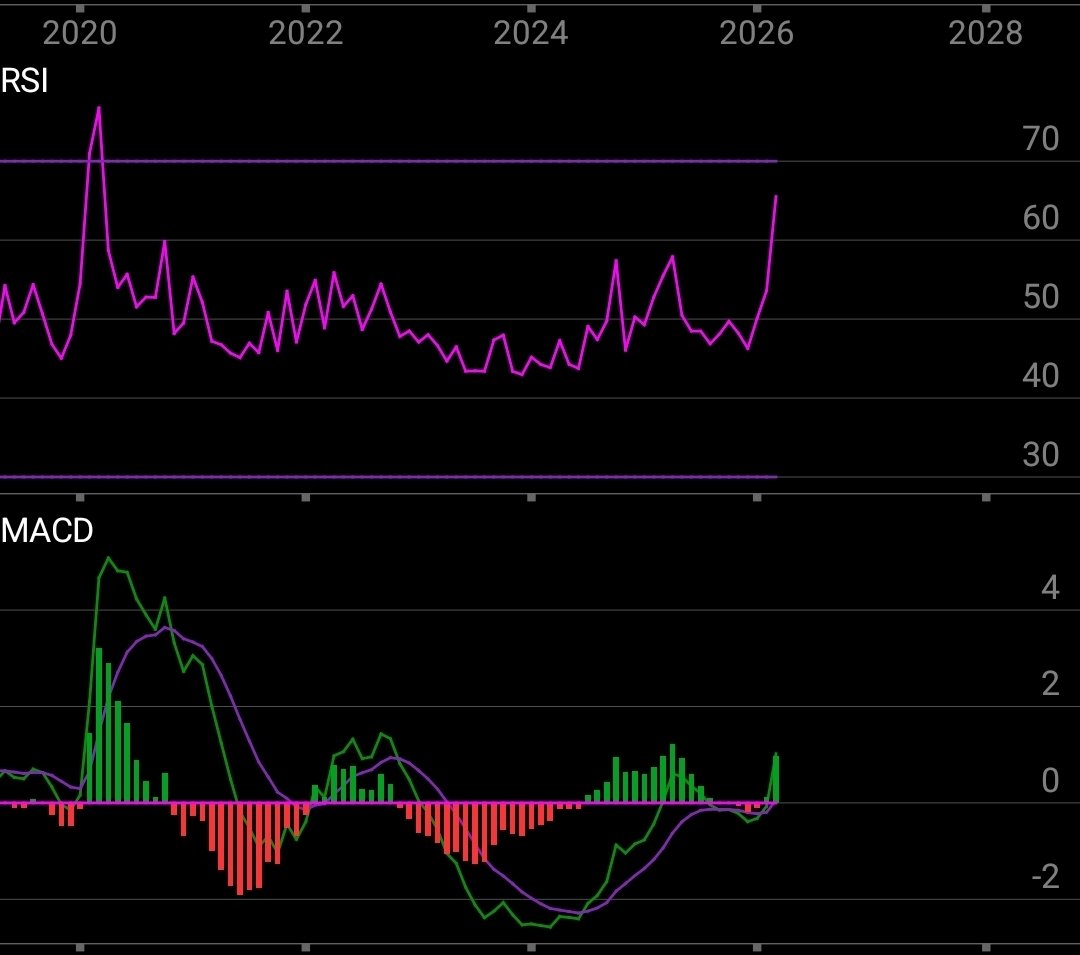Tap the 2024 year axis label
1080x955 pixels.
[x=531, y=33]
